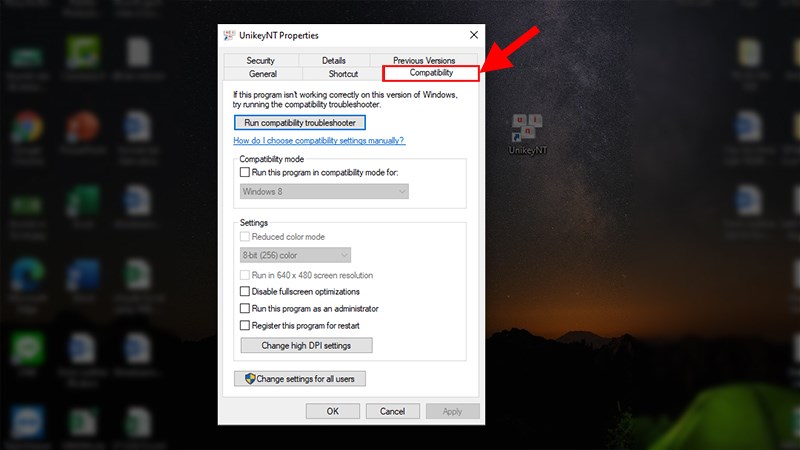The height and width of the screenshot is (450, 800).
Task: Check Register this program for restart
Action: pyautogui.click(x=245, y=326)
